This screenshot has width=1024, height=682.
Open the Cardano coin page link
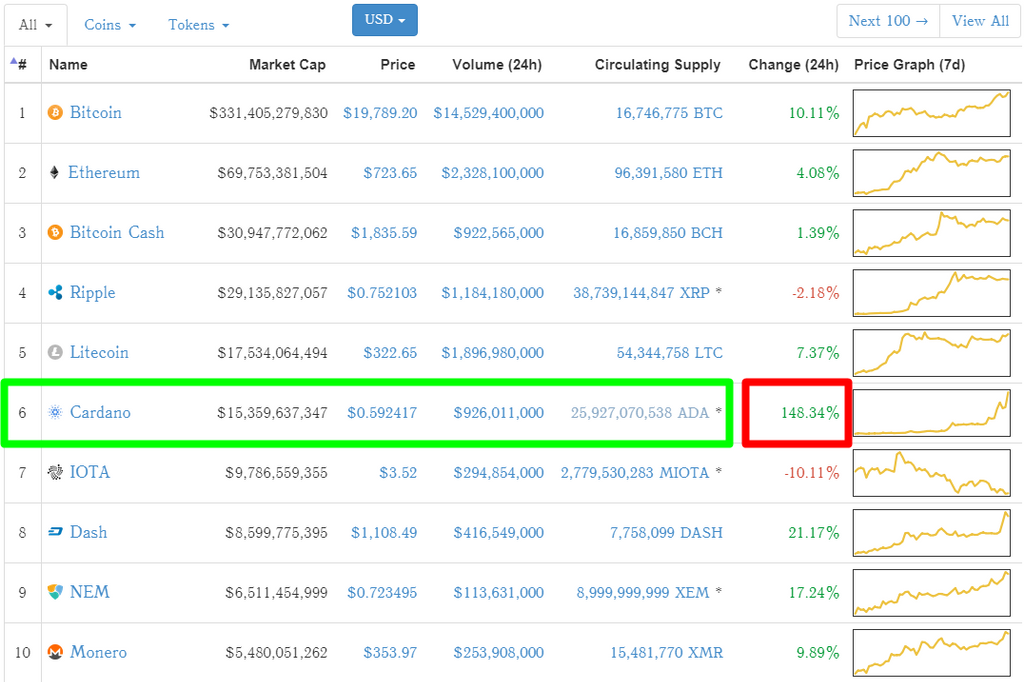tap(100, 412)
